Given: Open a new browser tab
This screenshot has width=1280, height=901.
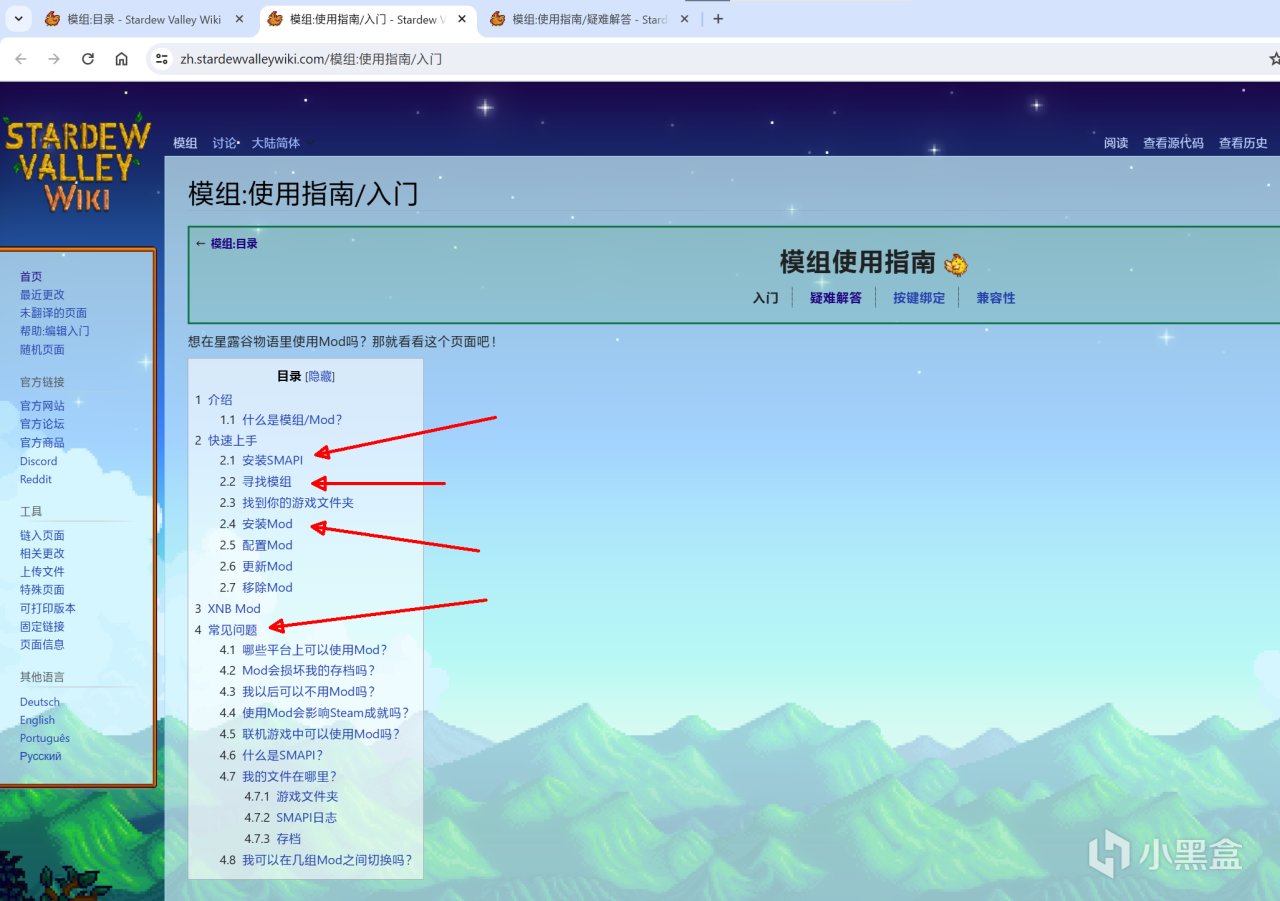Looking at the screenshot, I should tap(718, 19).
